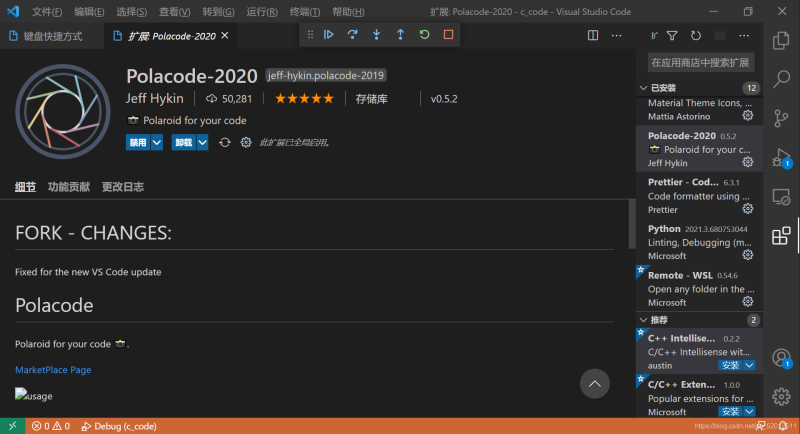
Task: Uninstall the Polacode-2020 extension
Action: [184, 142]
